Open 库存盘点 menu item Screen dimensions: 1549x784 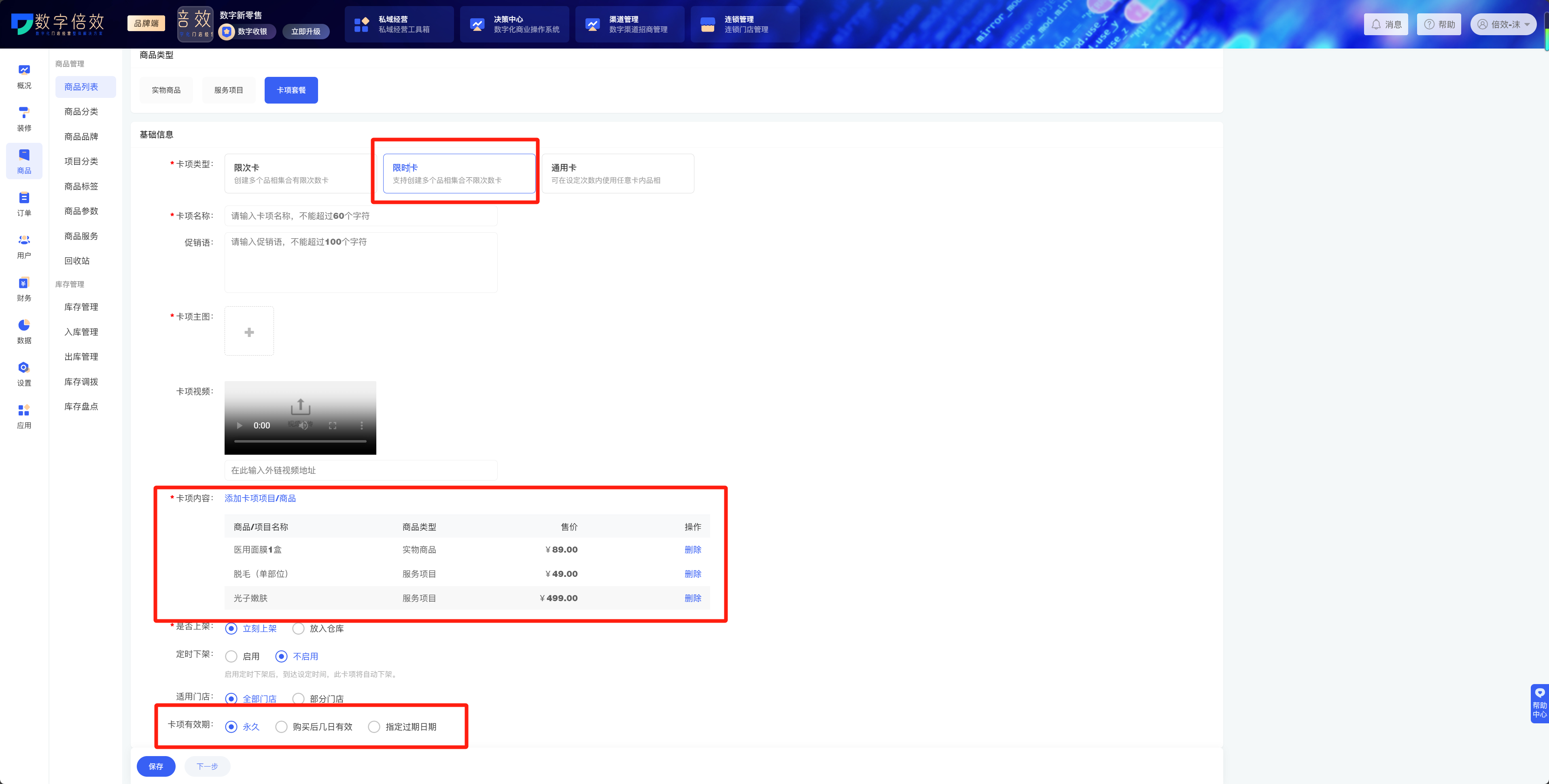[81, 407]
